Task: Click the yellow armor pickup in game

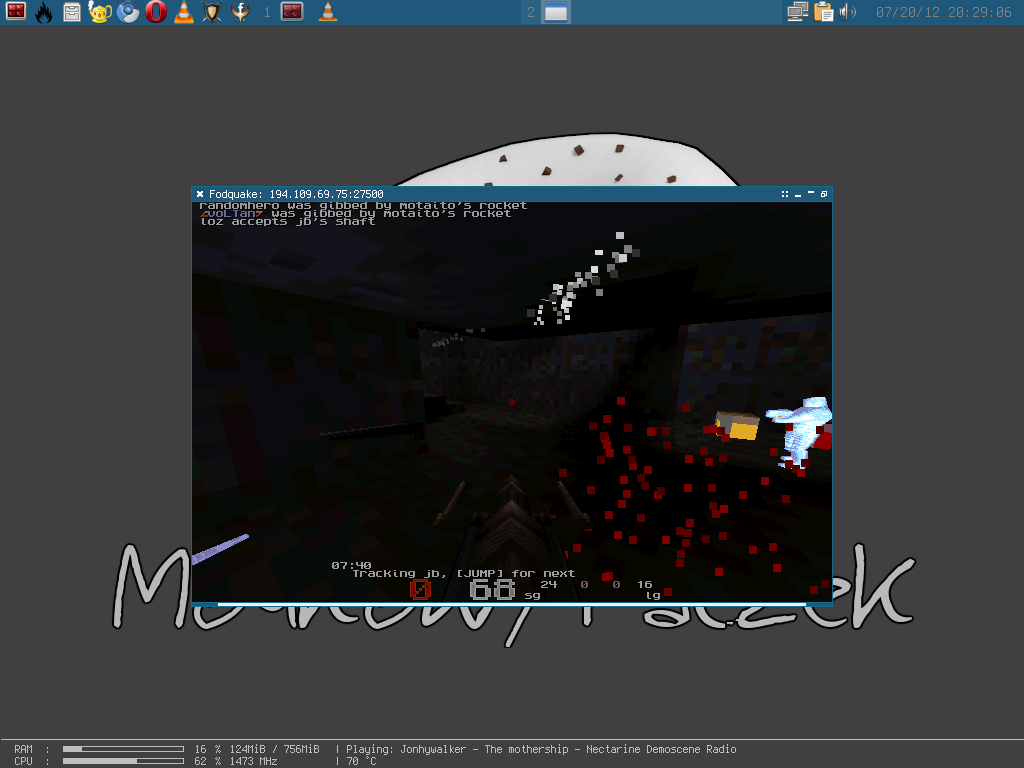Action: [x=737, y=425]
